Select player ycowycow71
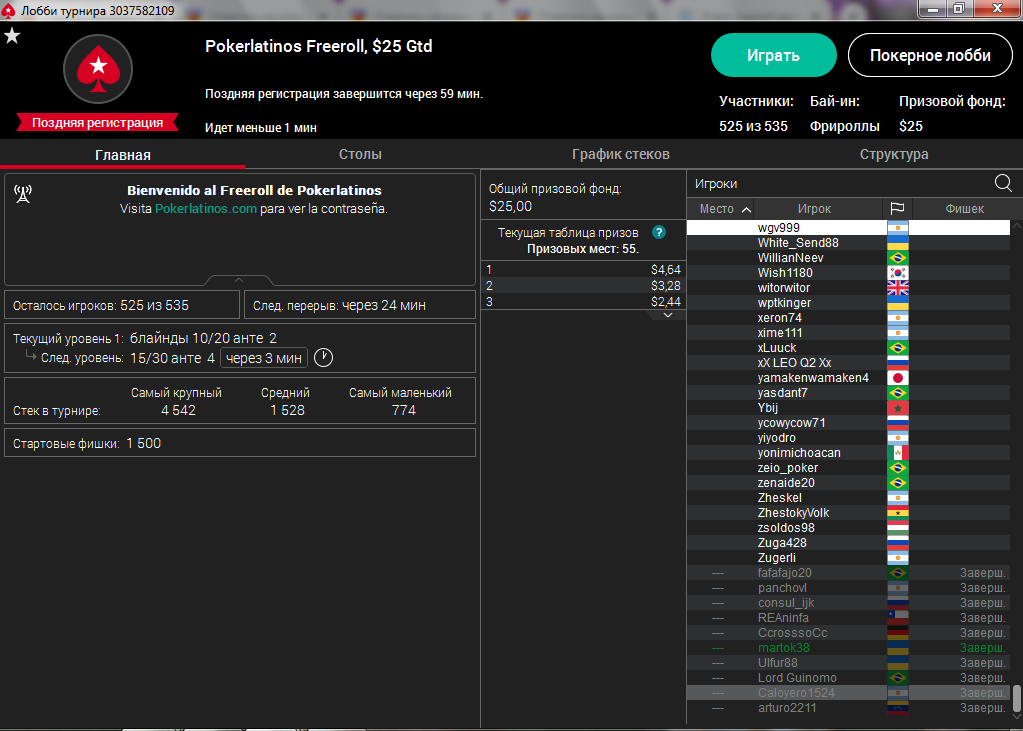 click(x=849, y=423)
